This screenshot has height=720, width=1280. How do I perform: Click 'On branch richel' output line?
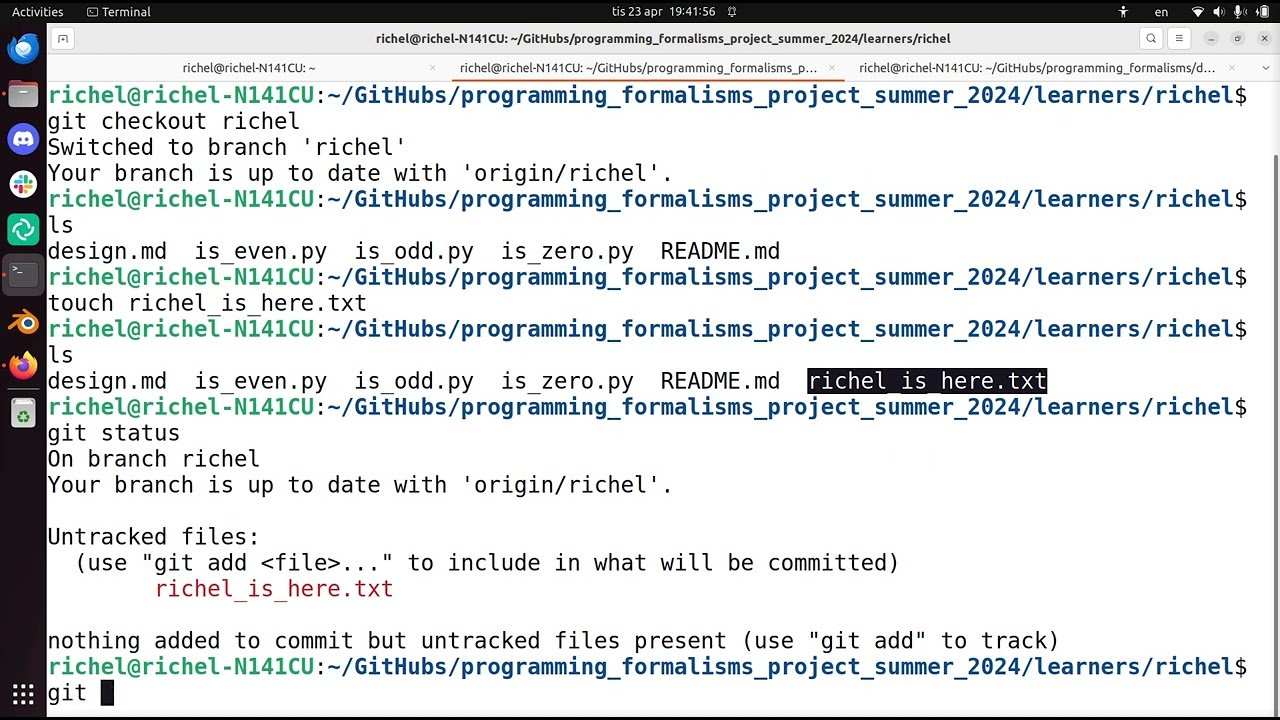(x=153, y=459)
